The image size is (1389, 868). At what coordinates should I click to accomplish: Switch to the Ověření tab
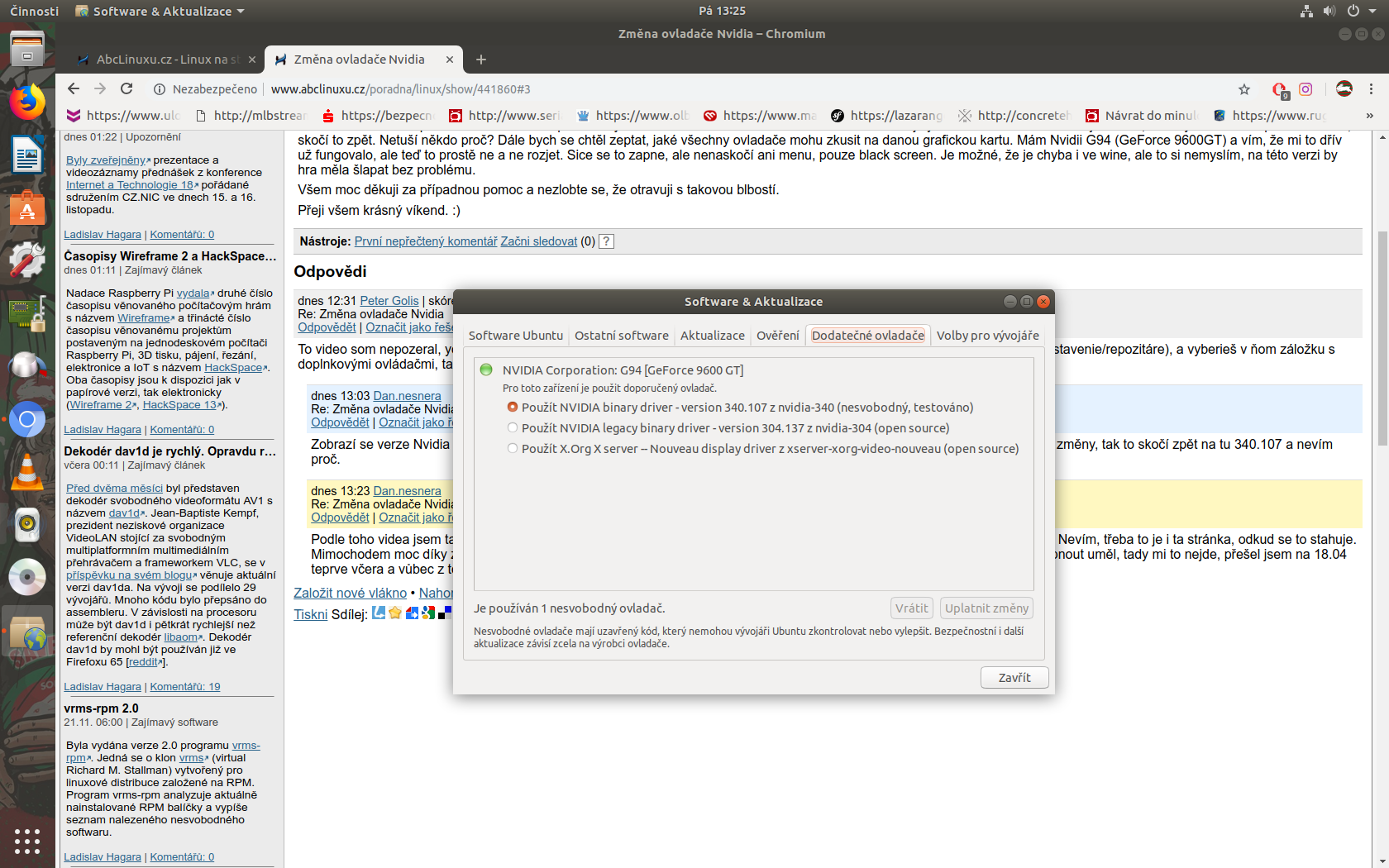click(778, 336)
